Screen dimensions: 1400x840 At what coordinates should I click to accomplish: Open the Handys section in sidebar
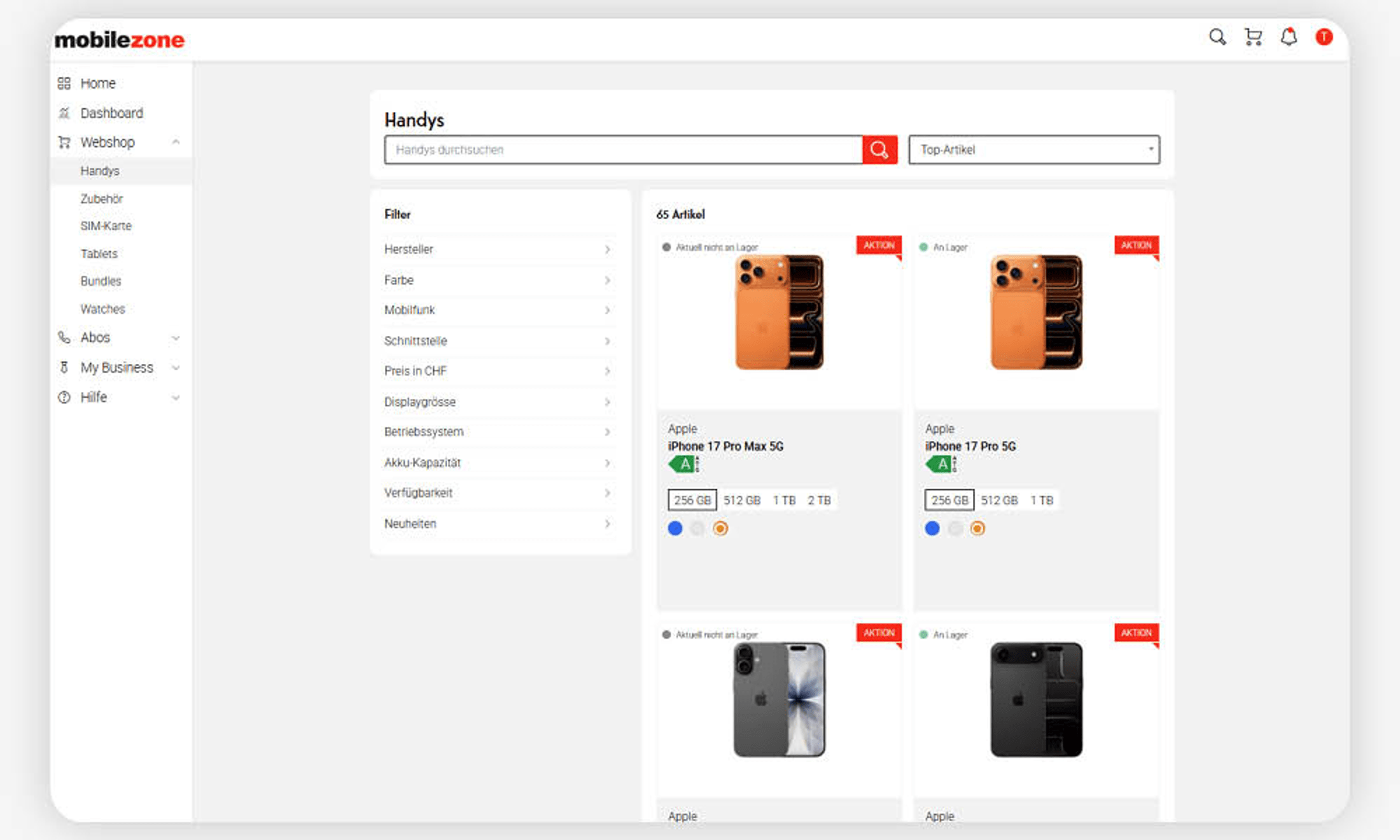[x=99, y=171]
